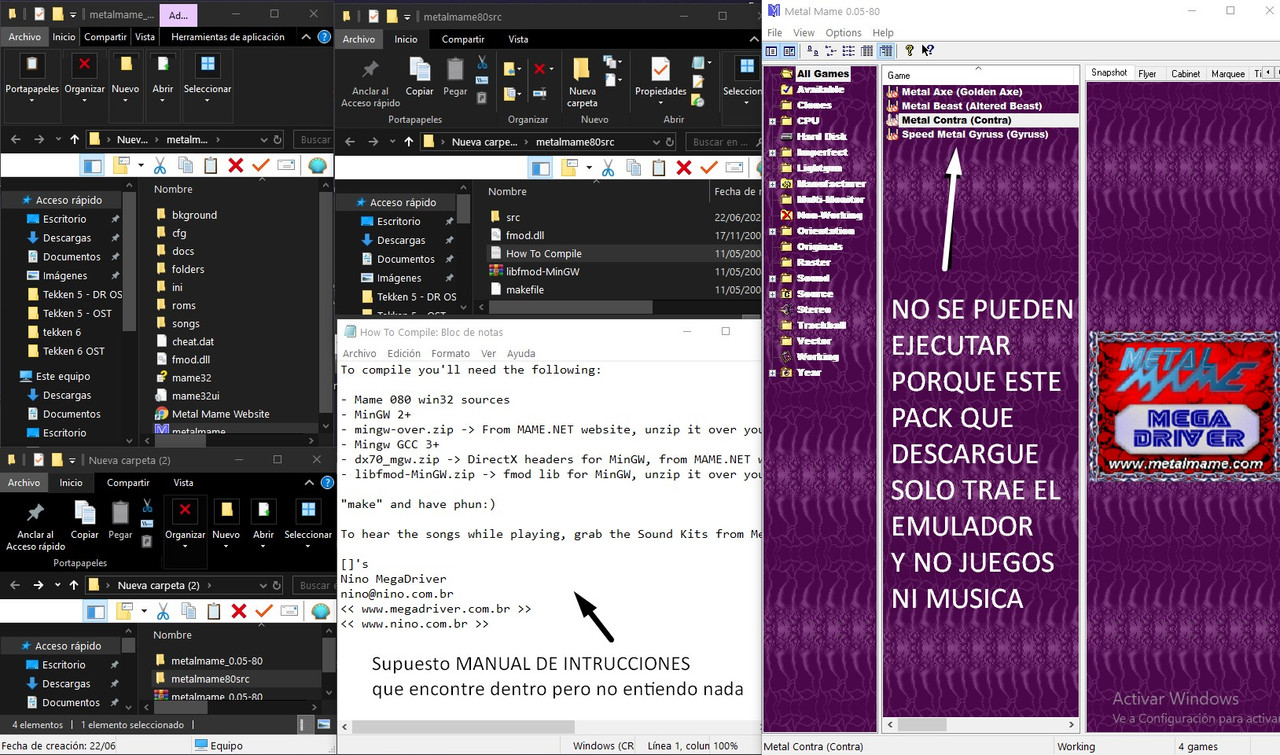Image resolution: width=1280 pixels, height=755 pixels.
Task: Open Seleccionar dropdown in metalmame window ribbon
Action: click(208, 88)
